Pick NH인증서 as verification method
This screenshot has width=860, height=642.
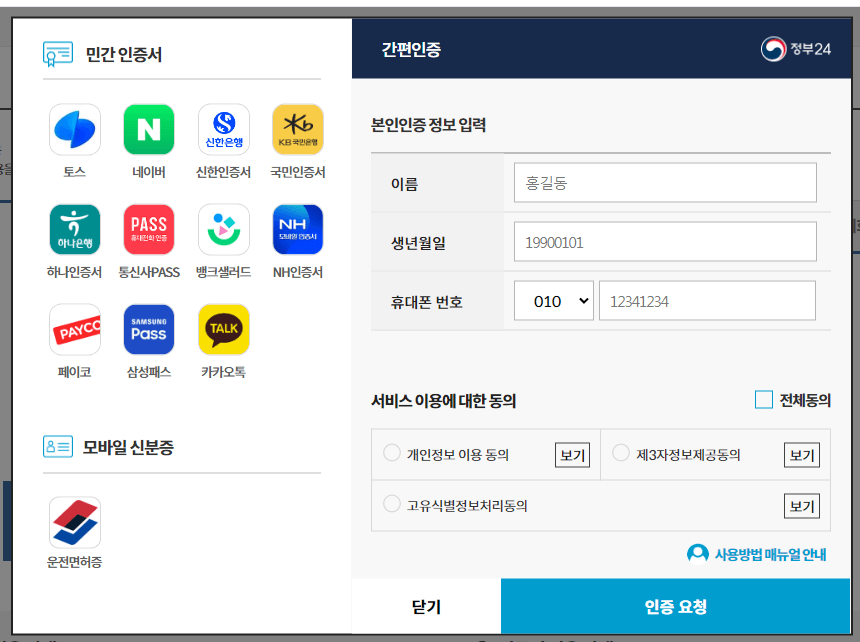297,228
